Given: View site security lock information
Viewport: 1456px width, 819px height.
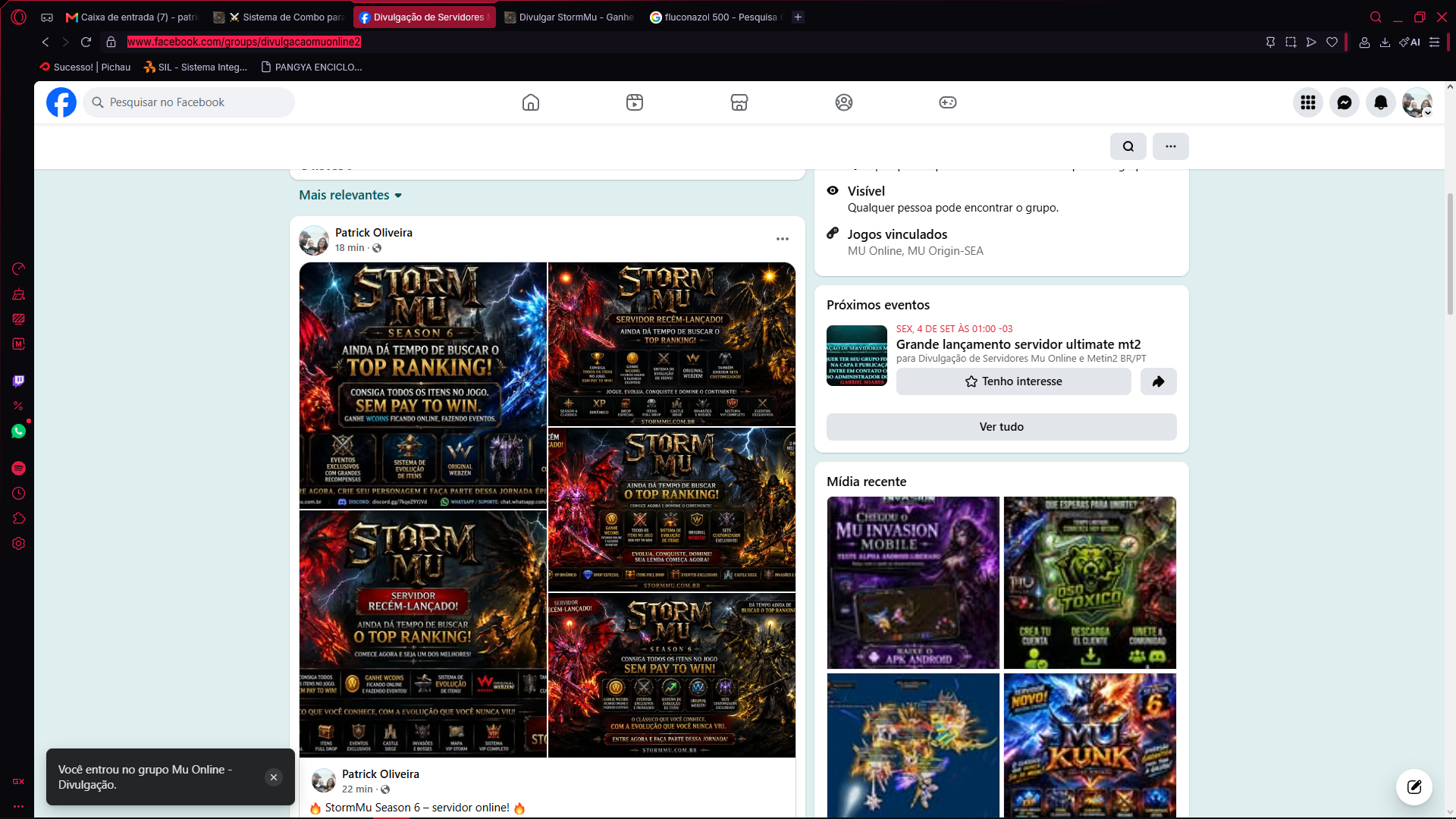Looking at the screenshot, I should coord(111,42).
